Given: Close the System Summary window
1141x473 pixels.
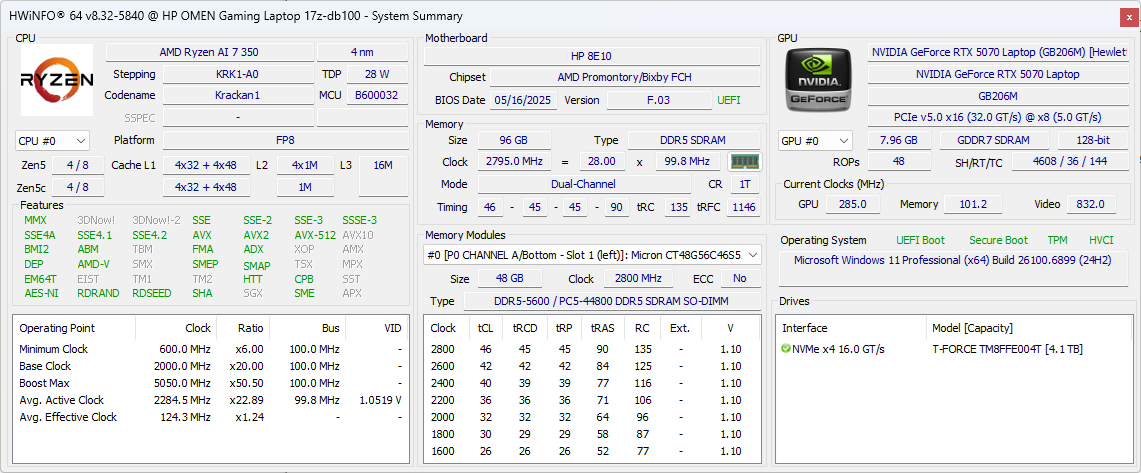Looking at the screenshot, I should pos(1128,16).
